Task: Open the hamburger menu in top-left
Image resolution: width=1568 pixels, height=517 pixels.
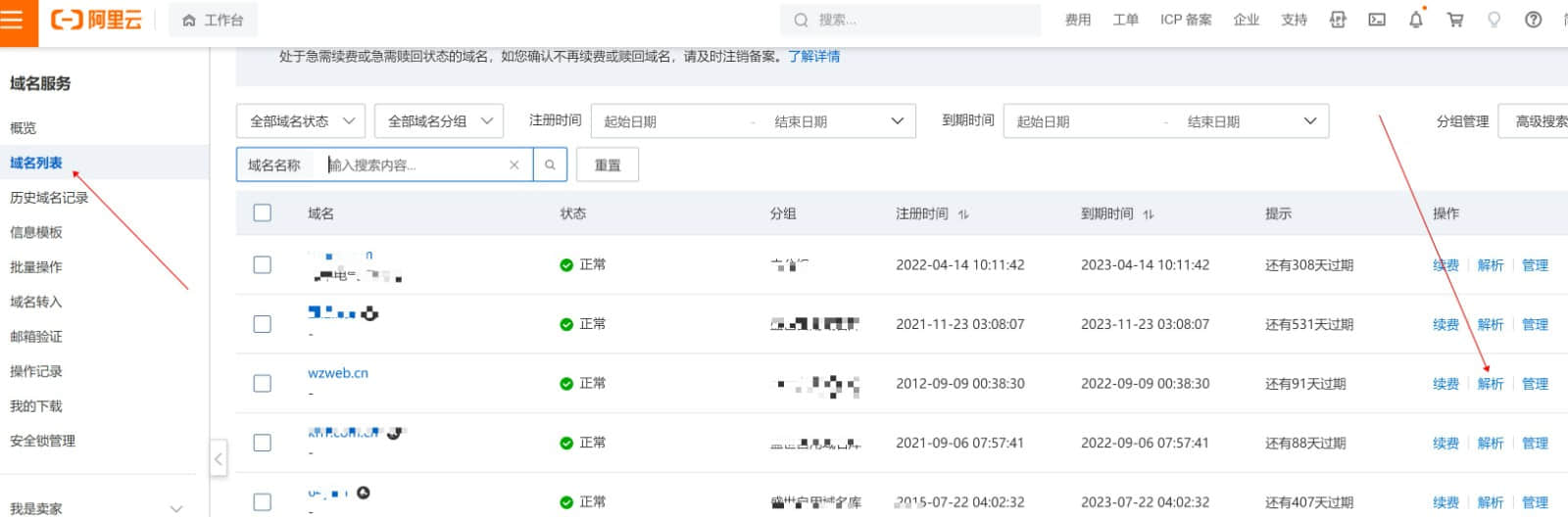Action: [x=14, y=20]
